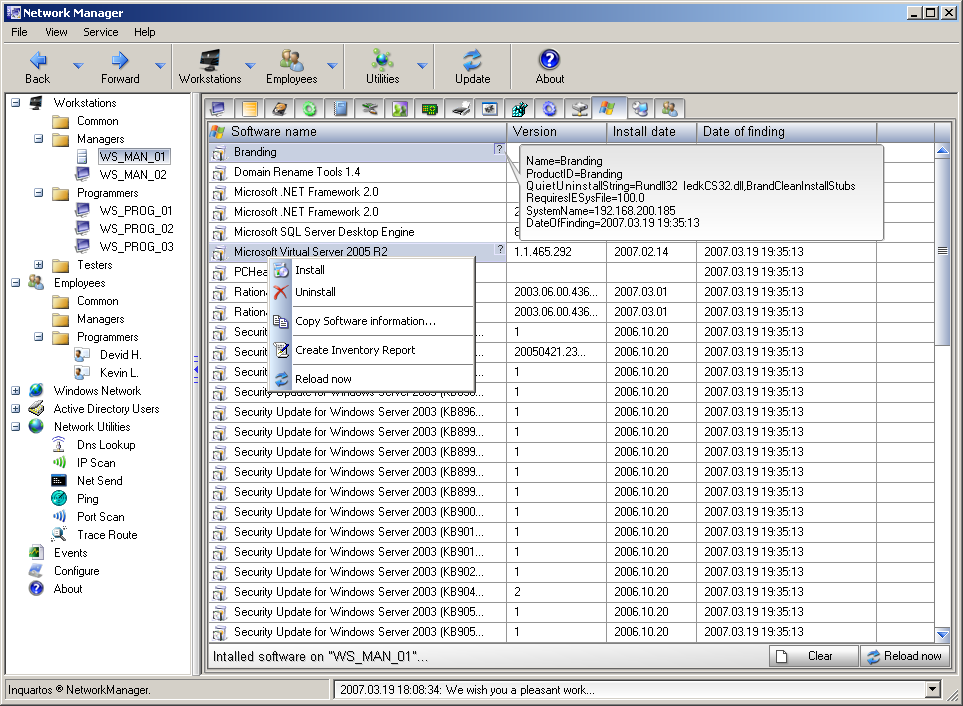The height and width of the screenshot is (706, 963).
Task: Open Configure in the tree
Action: tap(76, 570)
